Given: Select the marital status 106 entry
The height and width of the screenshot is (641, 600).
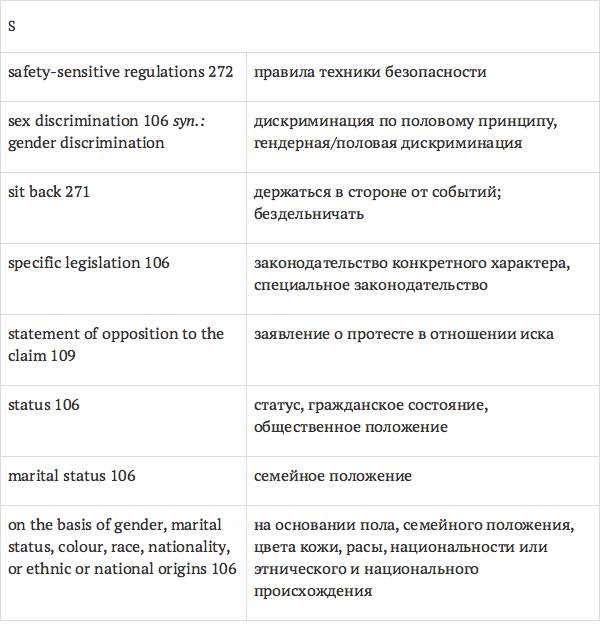Looking at the screenshot, I should point(72,476).
